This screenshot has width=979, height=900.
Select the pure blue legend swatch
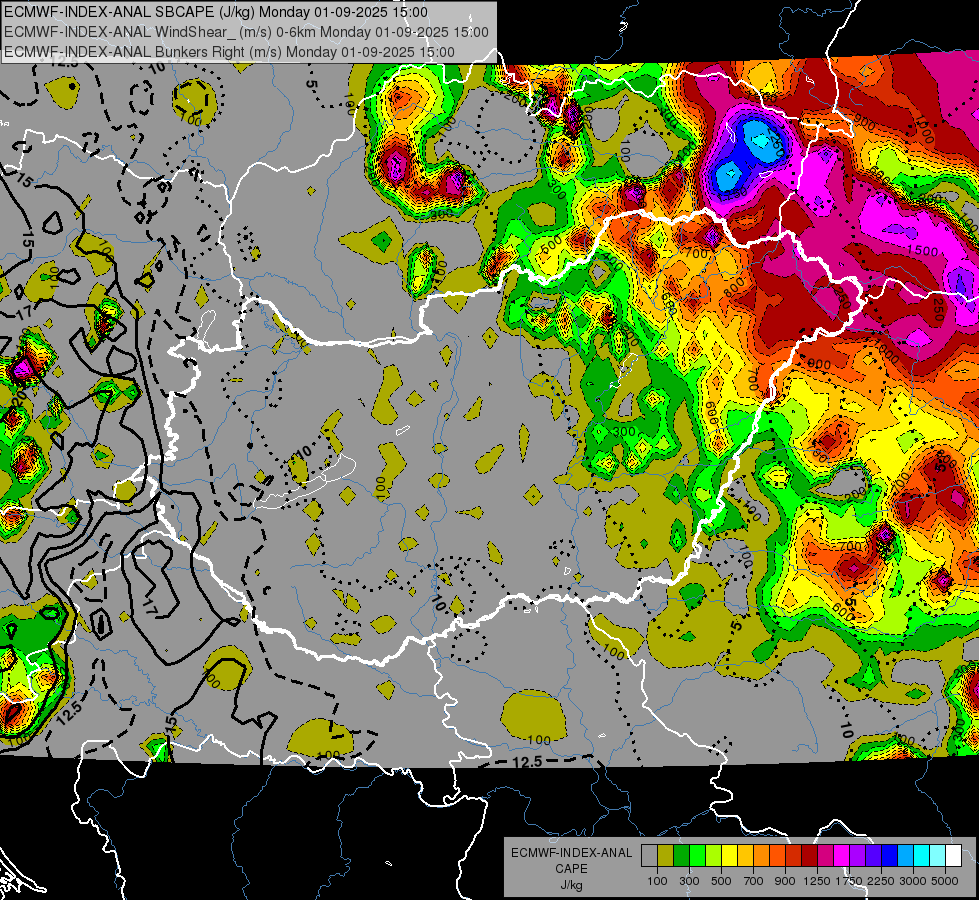(890, 856)
